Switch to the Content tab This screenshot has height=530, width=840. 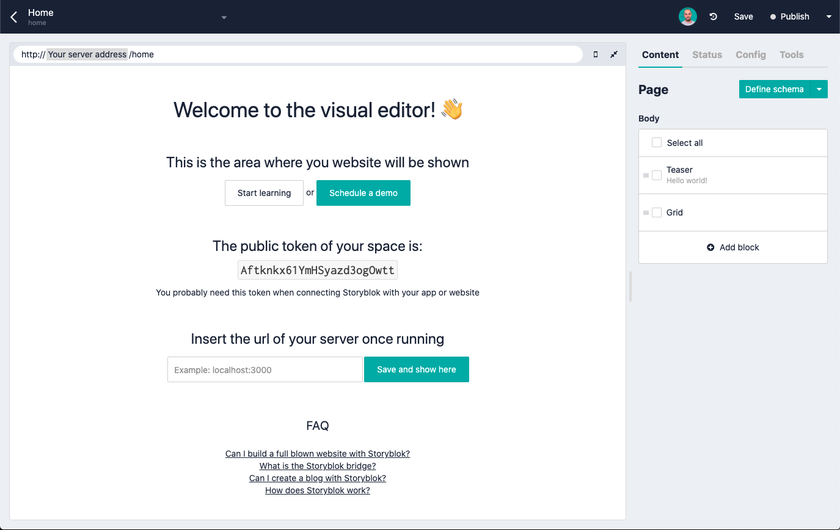click(x=660, y=55)
